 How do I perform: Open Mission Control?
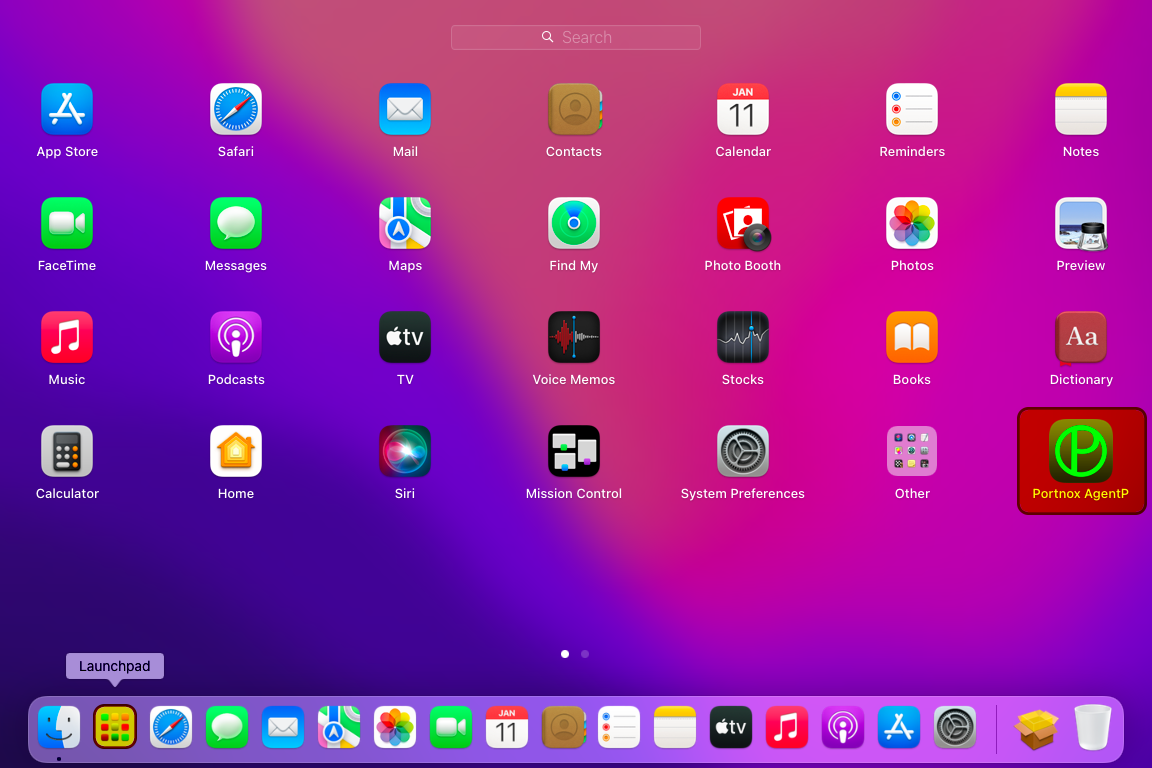(574, 451)
